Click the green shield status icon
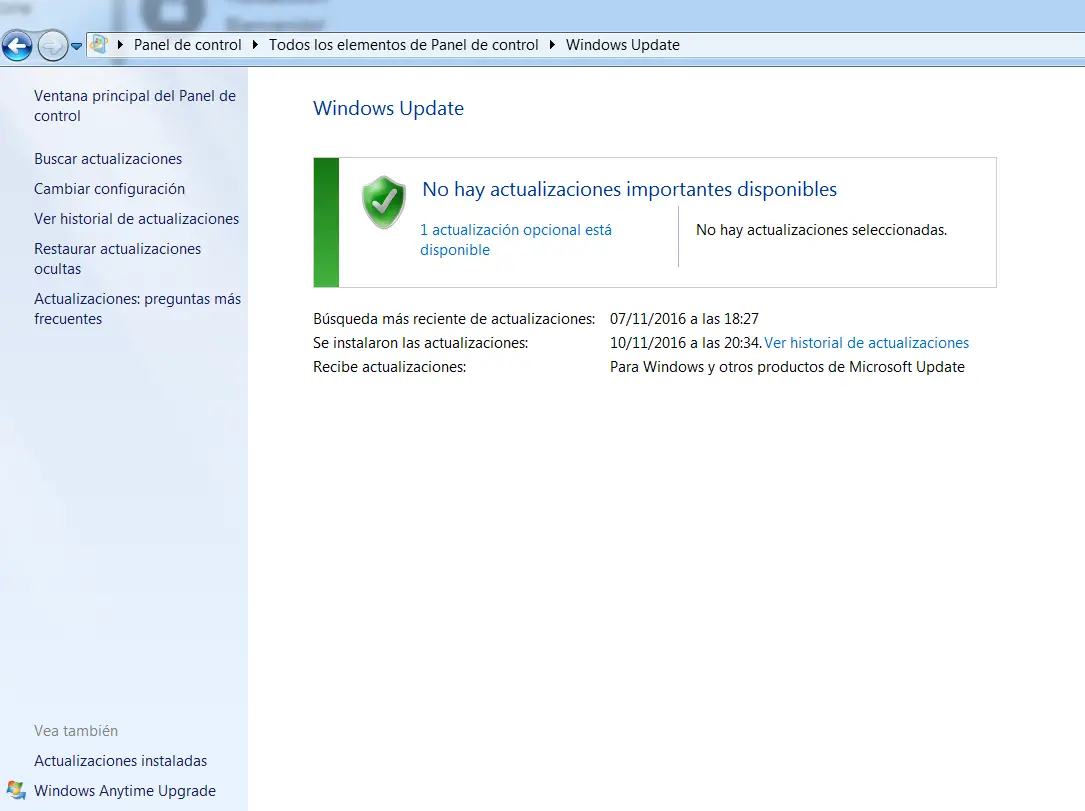 (x=383, y=202)
